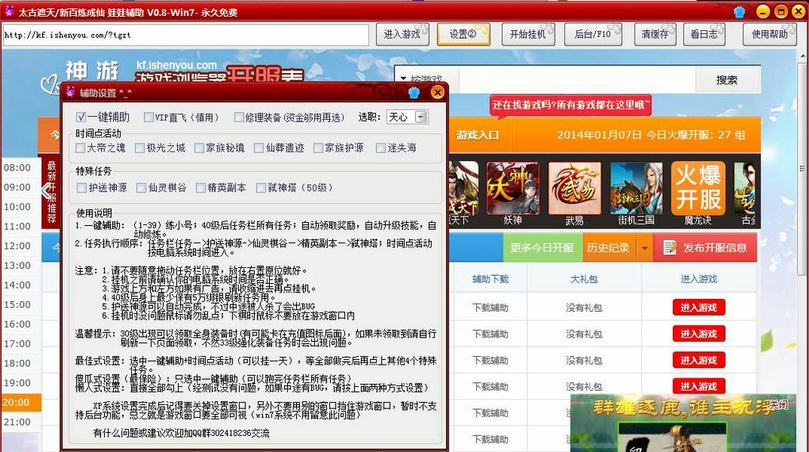Click the blue skin icon in main title bar

pos(739,11)
